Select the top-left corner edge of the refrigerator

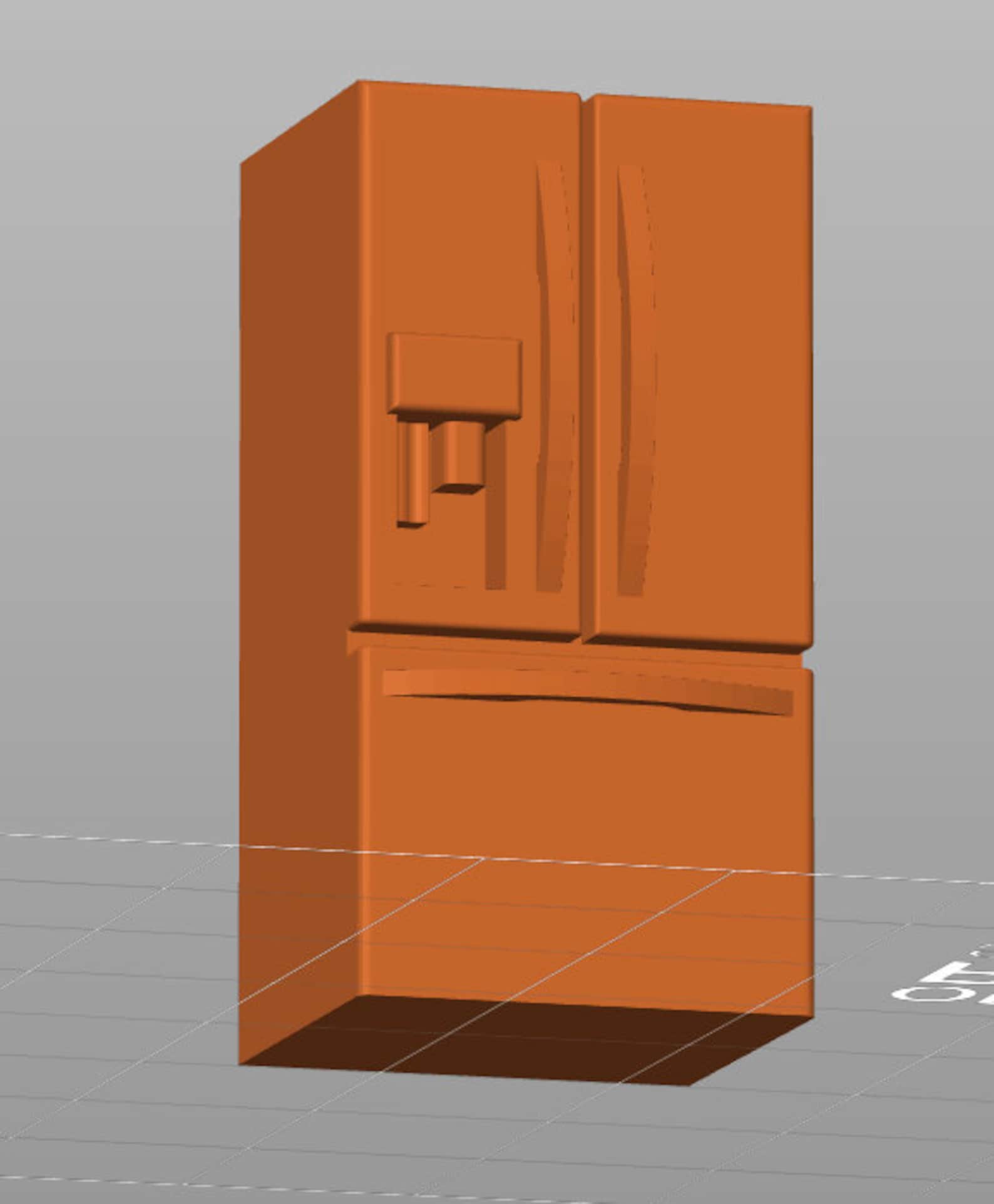click(299, 121)
